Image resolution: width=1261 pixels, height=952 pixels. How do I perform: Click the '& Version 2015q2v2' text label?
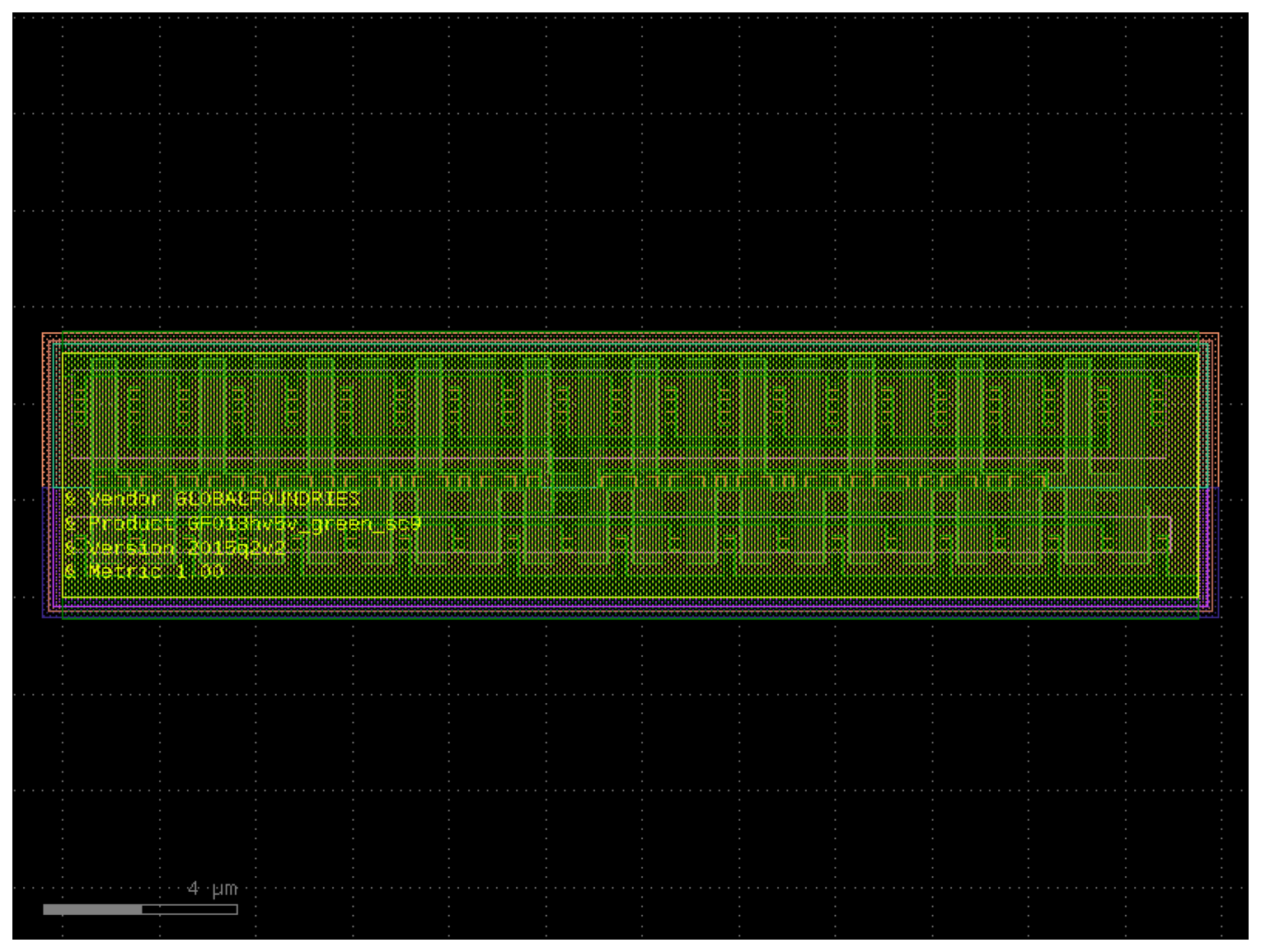coord(175,548)
